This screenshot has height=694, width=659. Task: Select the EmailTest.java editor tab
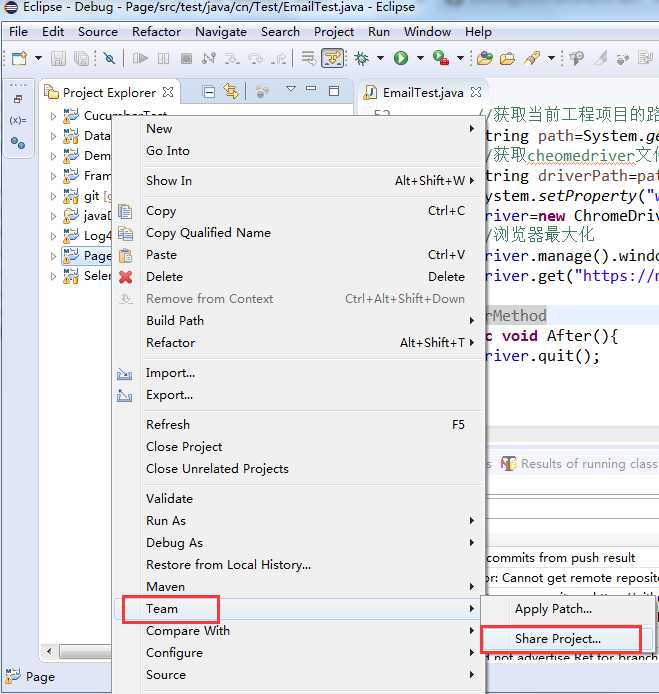[423, 93]
